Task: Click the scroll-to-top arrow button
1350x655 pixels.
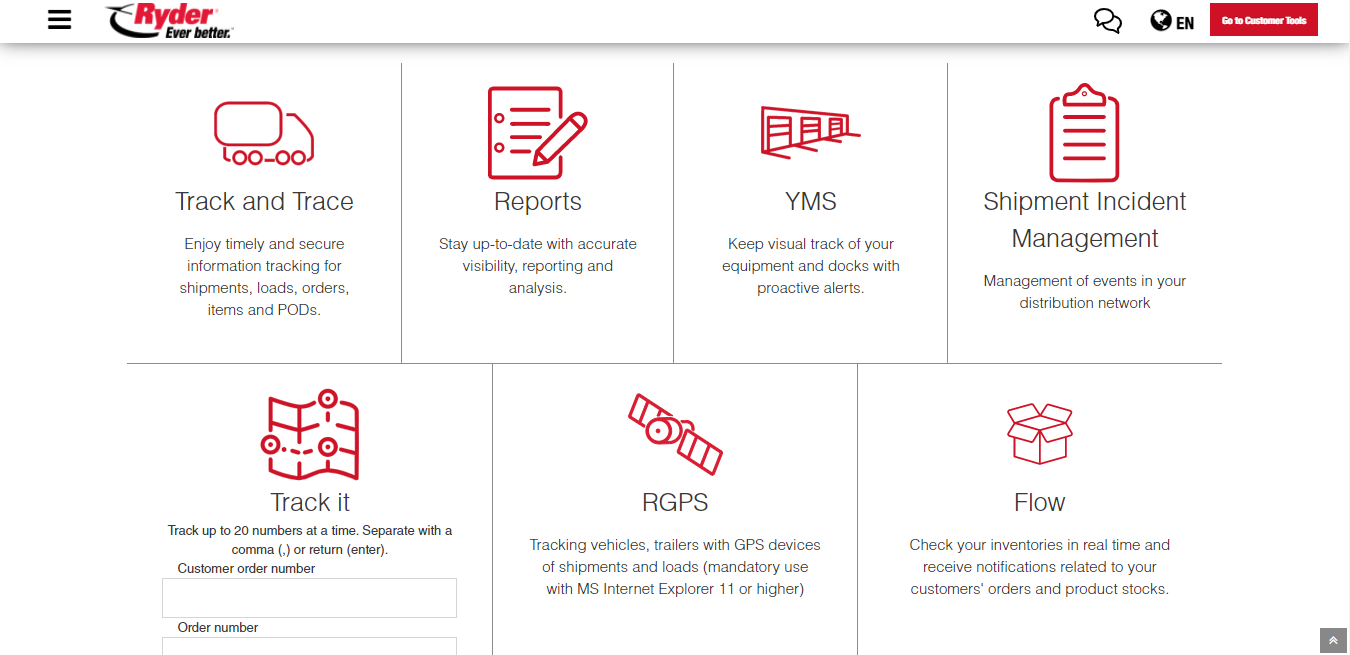Action: pyautogui.click(x=1332, y=641)
